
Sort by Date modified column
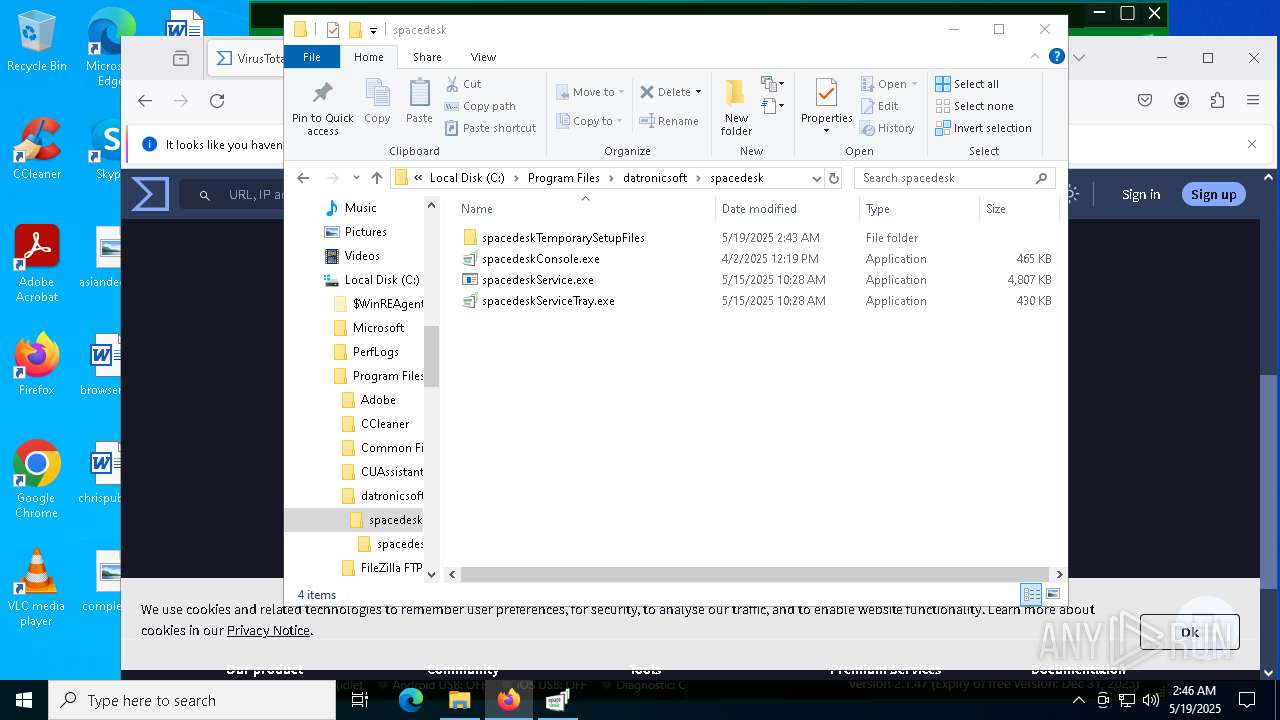(x=759, y=209)
